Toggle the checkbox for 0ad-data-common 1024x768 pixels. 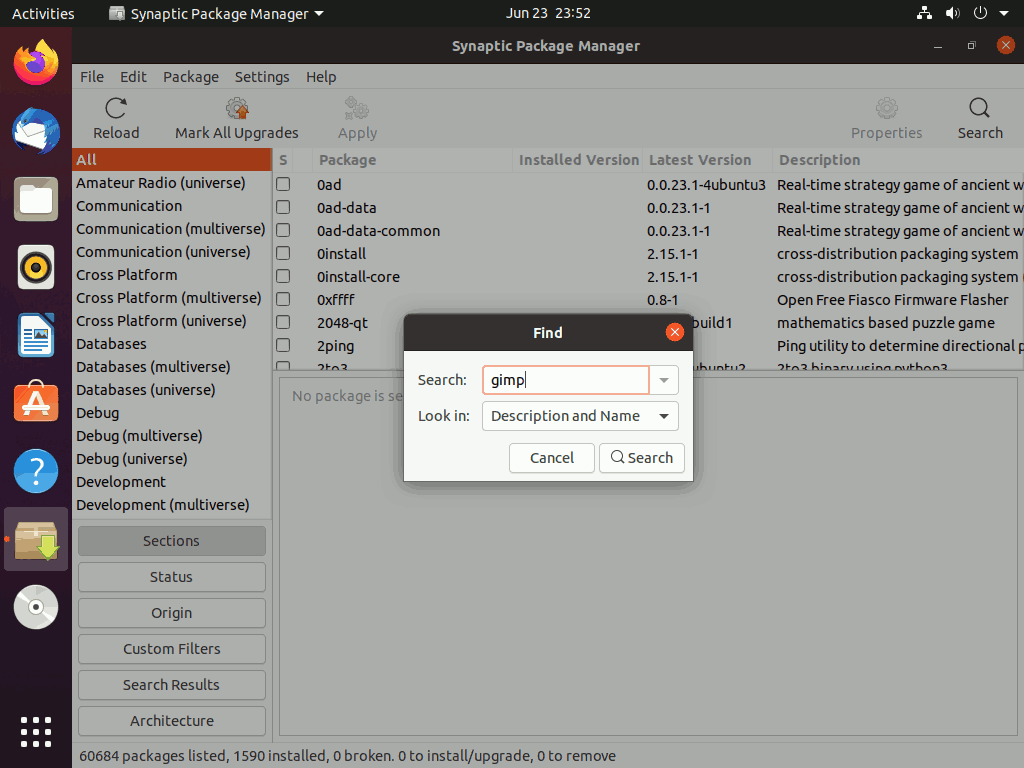283,231
